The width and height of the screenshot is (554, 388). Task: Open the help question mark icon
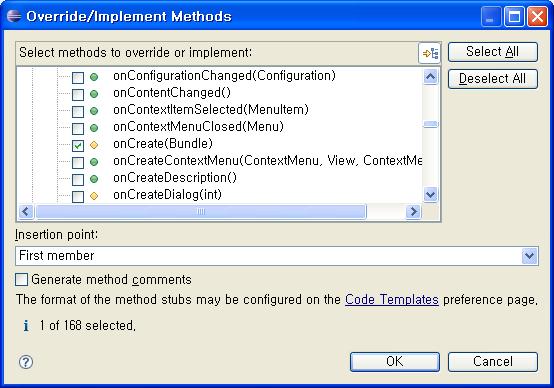(26, 362)
